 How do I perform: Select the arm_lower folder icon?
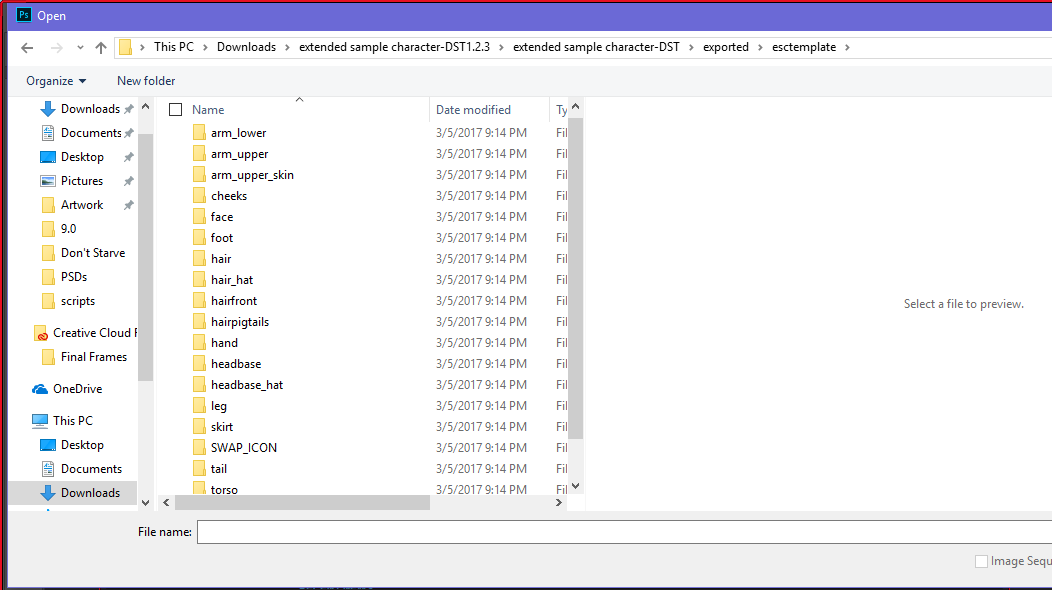pos(198,133)
